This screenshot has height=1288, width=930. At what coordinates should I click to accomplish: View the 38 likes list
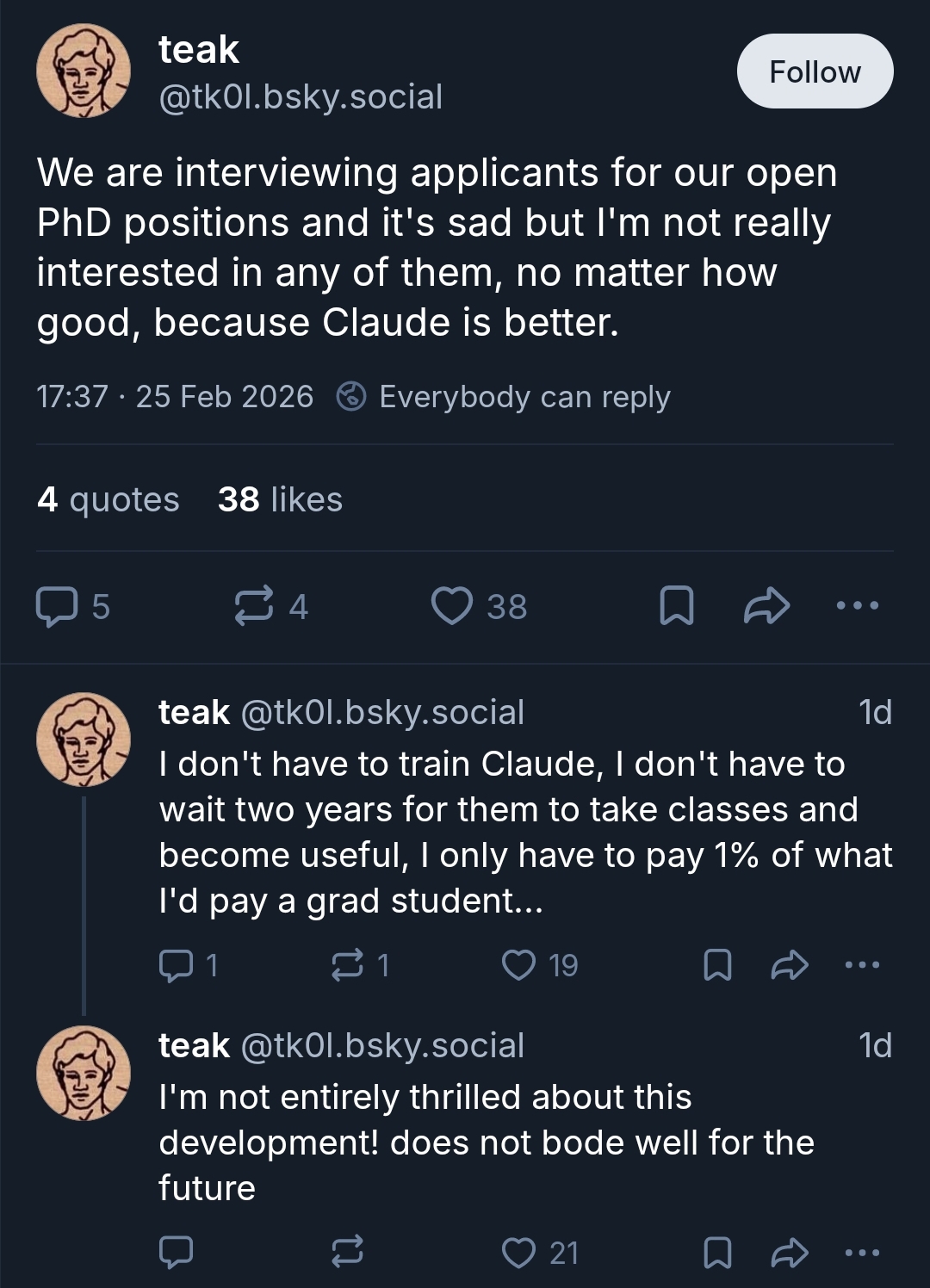pos(280,499)
